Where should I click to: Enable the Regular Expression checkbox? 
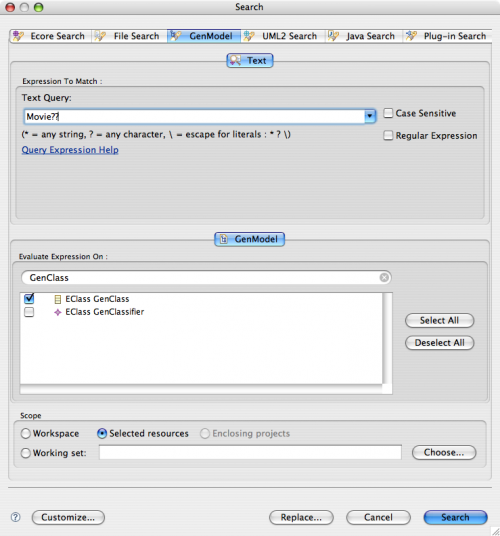pos(388,135)
